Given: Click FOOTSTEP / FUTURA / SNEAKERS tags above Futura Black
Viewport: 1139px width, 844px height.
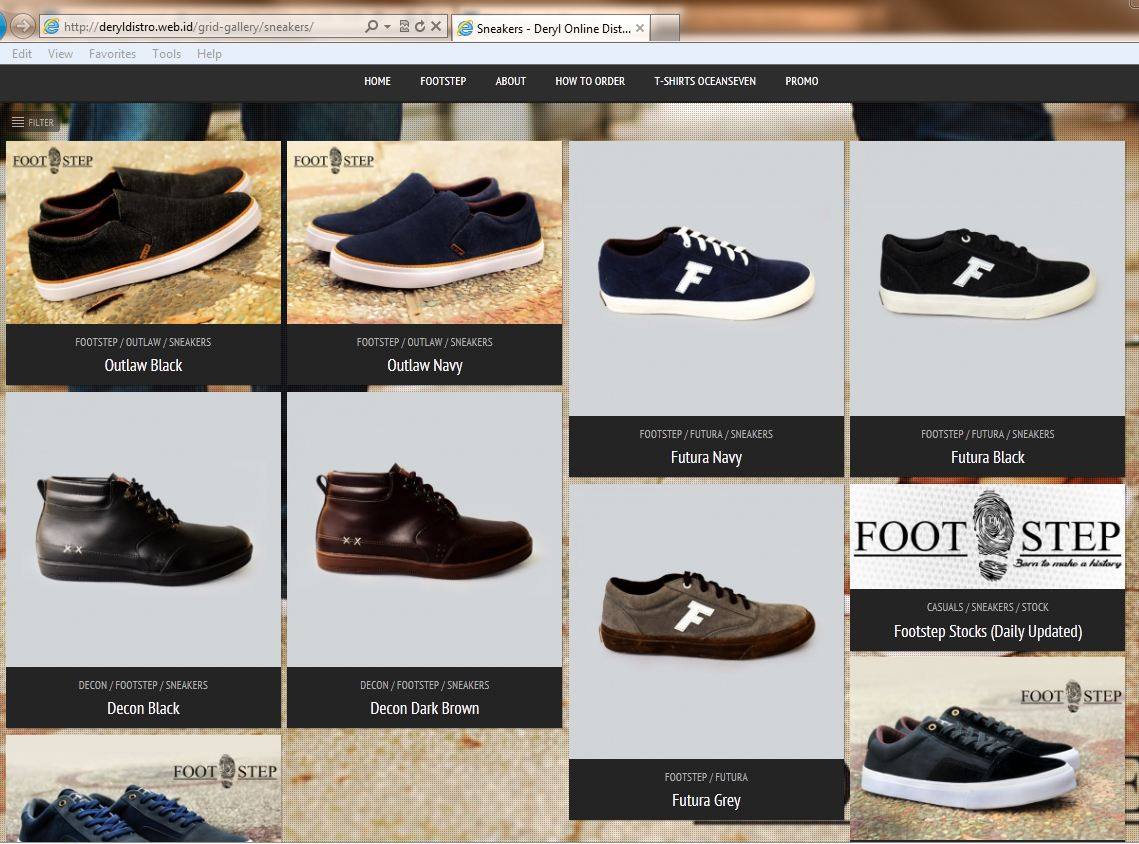Looking at the screenshot, I should (x=988, y=434).
